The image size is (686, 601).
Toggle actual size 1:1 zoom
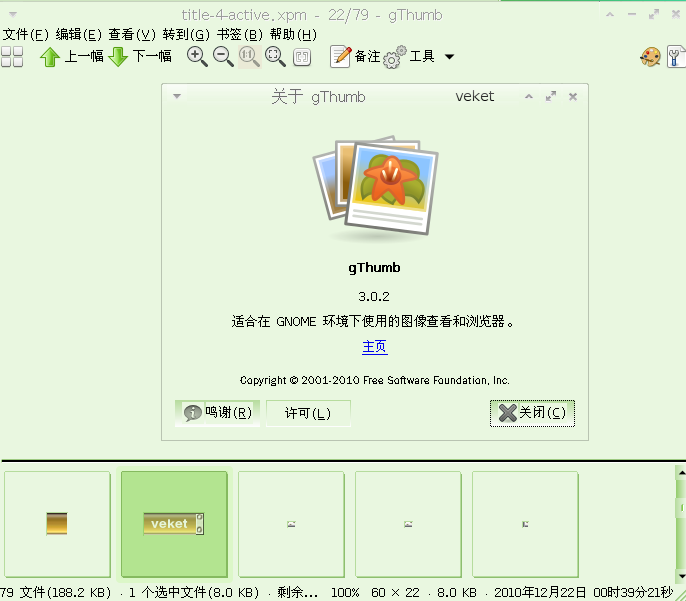[249, 56]
